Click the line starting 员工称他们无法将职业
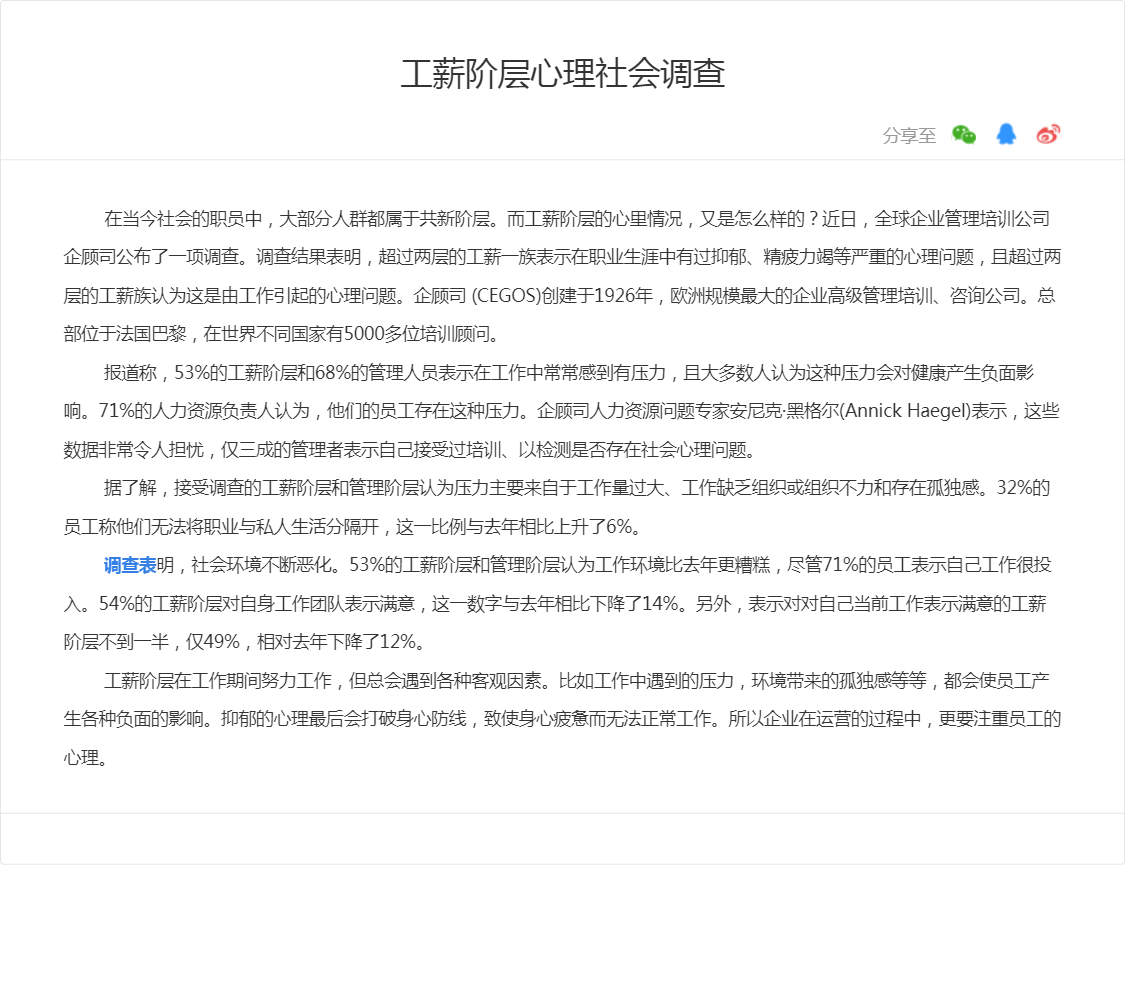The width and height of the screenshot is (1125, 1000). (354, 527)
